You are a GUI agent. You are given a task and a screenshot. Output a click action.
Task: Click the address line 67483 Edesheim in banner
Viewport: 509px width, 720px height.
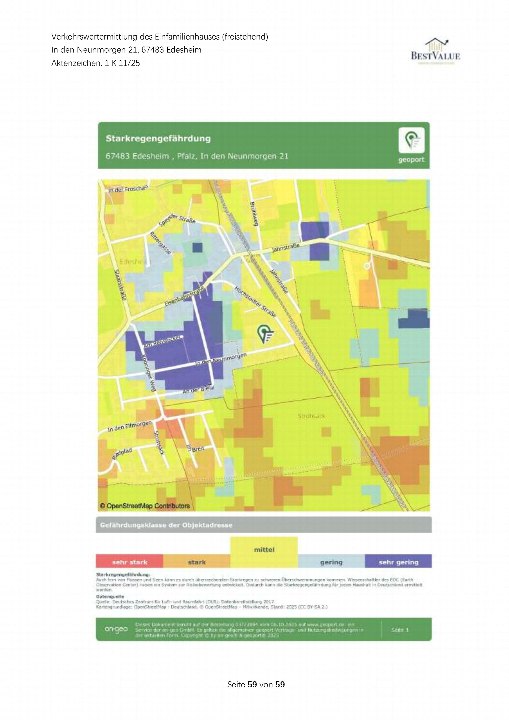coord(197,156)
